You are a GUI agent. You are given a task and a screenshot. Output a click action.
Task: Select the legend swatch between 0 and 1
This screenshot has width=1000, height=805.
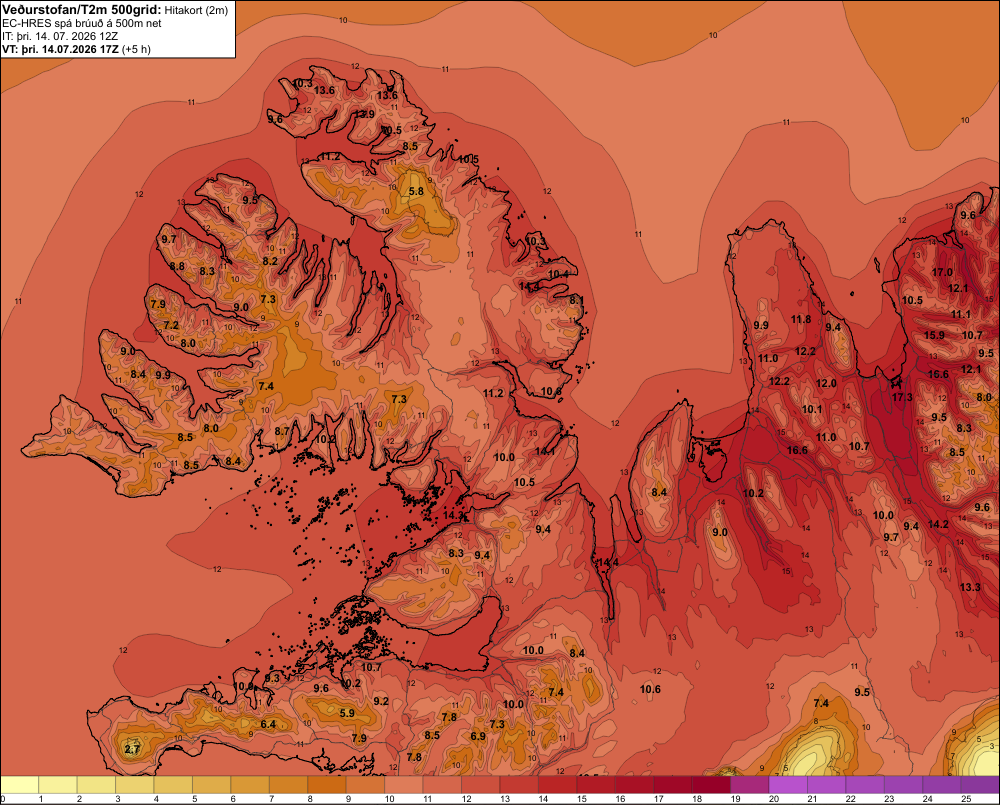(x=20, y=785)
